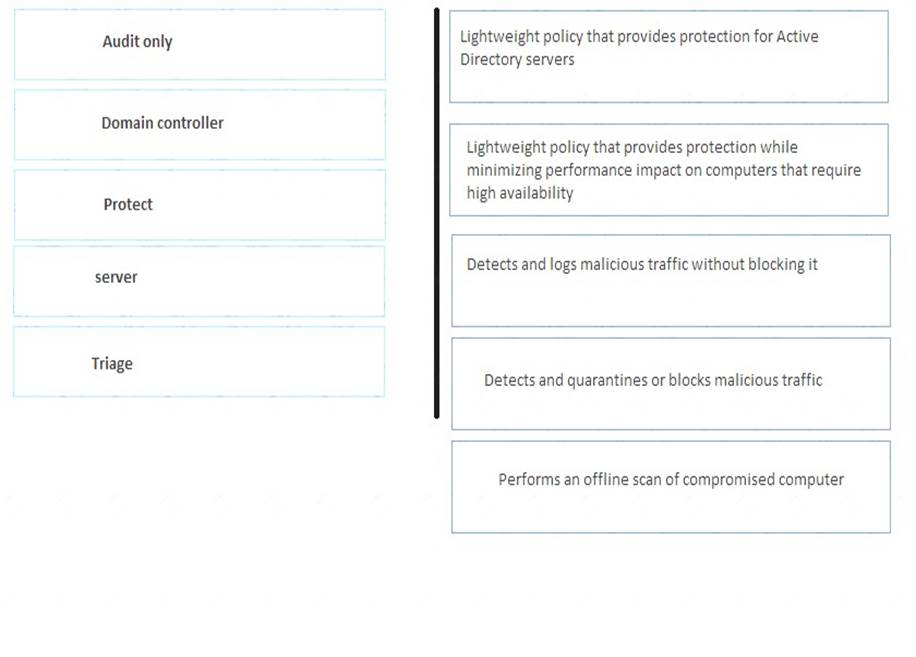Click text 'Performs an offline scan of compromised computer'

(x=671, y=480)
